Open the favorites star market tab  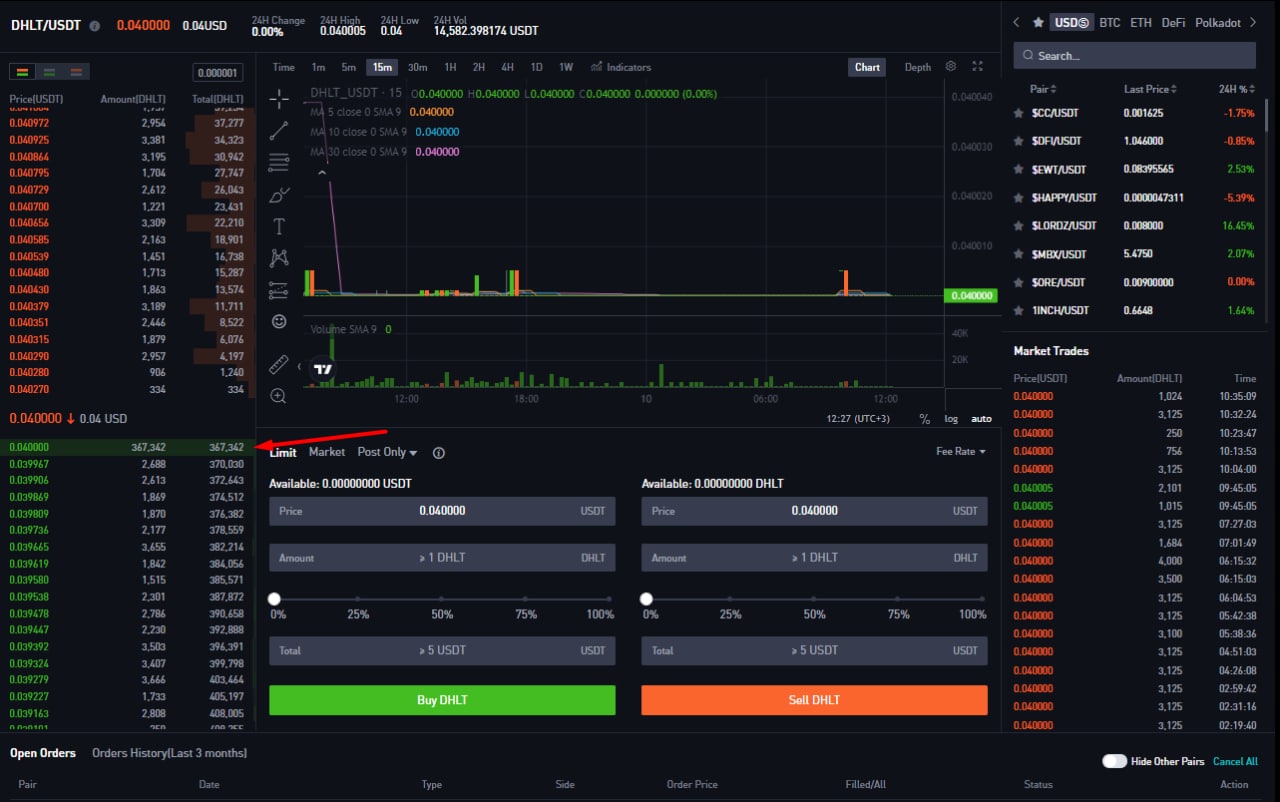click(1038, 22)
